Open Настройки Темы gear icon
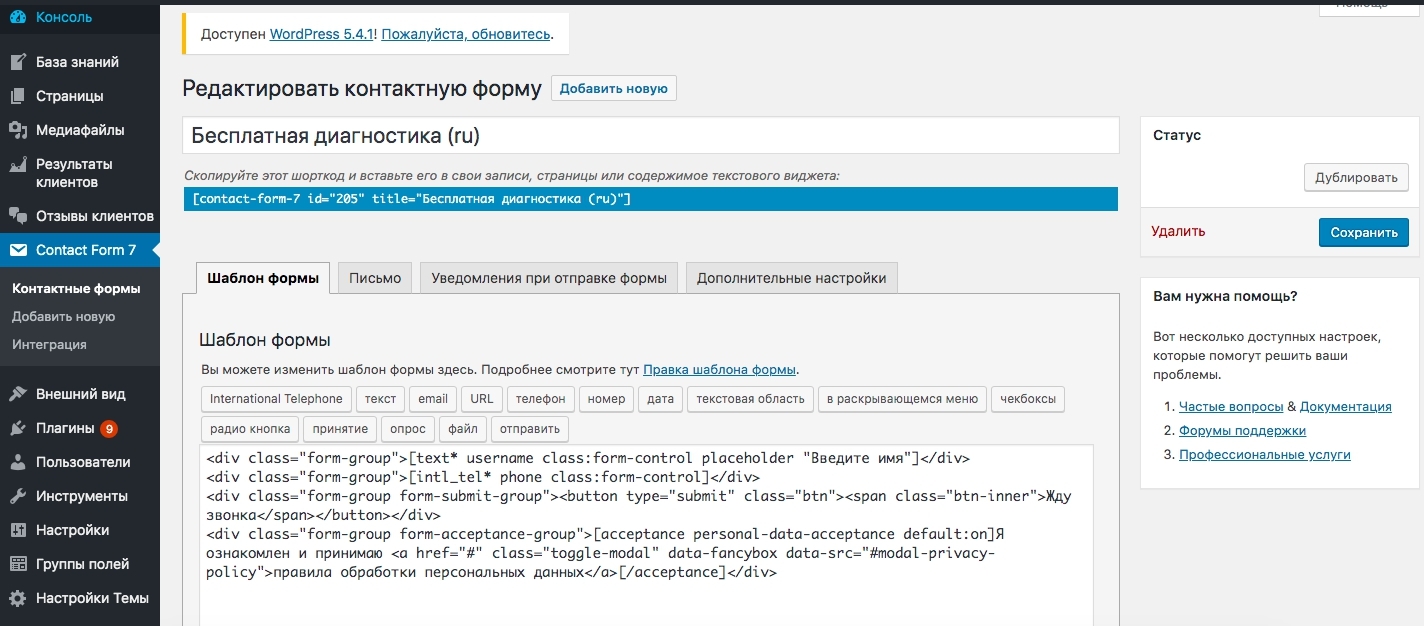The height and width of the screenshot is (626, 1424). point(18,598)
